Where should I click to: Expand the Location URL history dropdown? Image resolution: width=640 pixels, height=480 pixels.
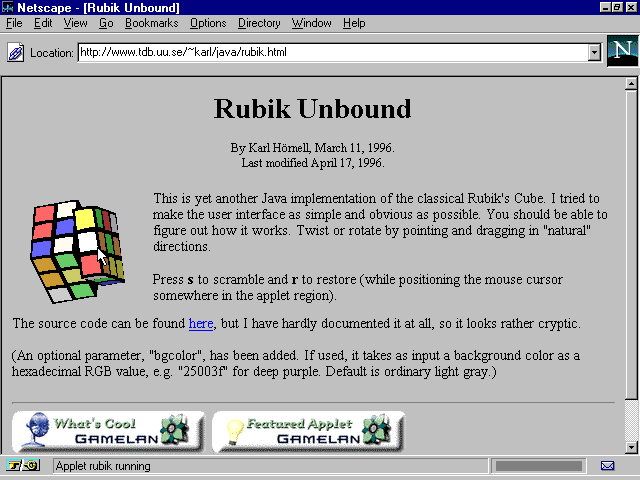click(x=594, y=52)
